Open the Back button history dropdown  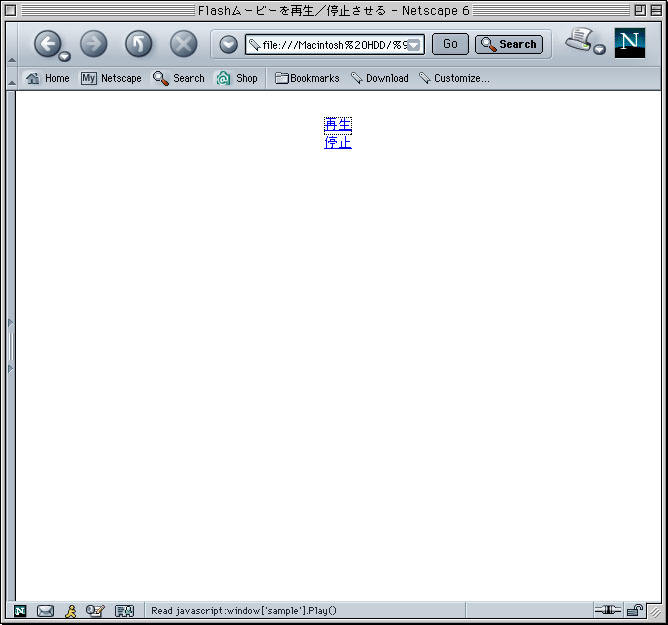point(65,56)
